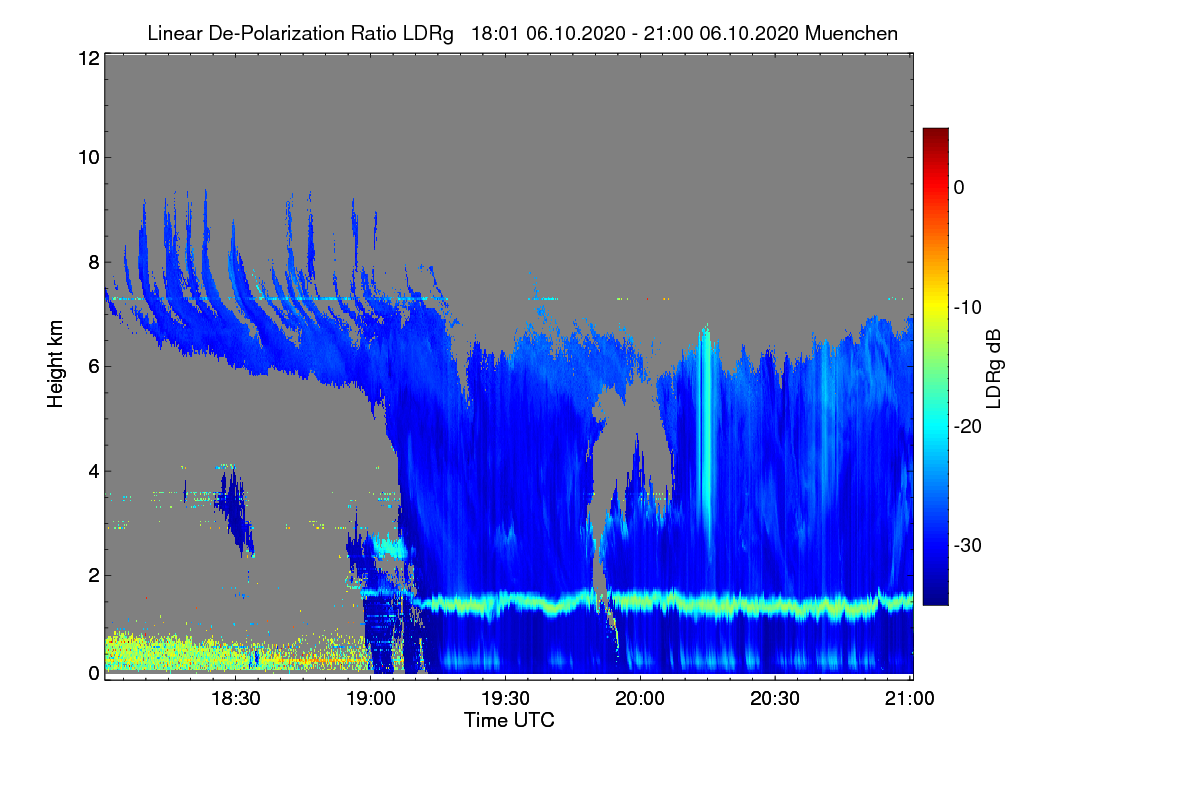
Task: Click the 'Time UTC' x-axis label
Action: point(509,720)
